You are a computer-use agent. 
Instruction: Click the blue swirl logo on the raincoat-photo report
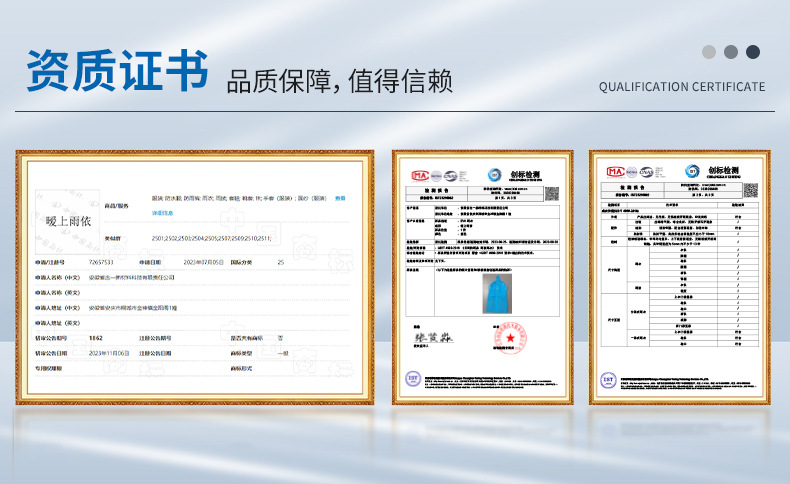coord(495,175)
